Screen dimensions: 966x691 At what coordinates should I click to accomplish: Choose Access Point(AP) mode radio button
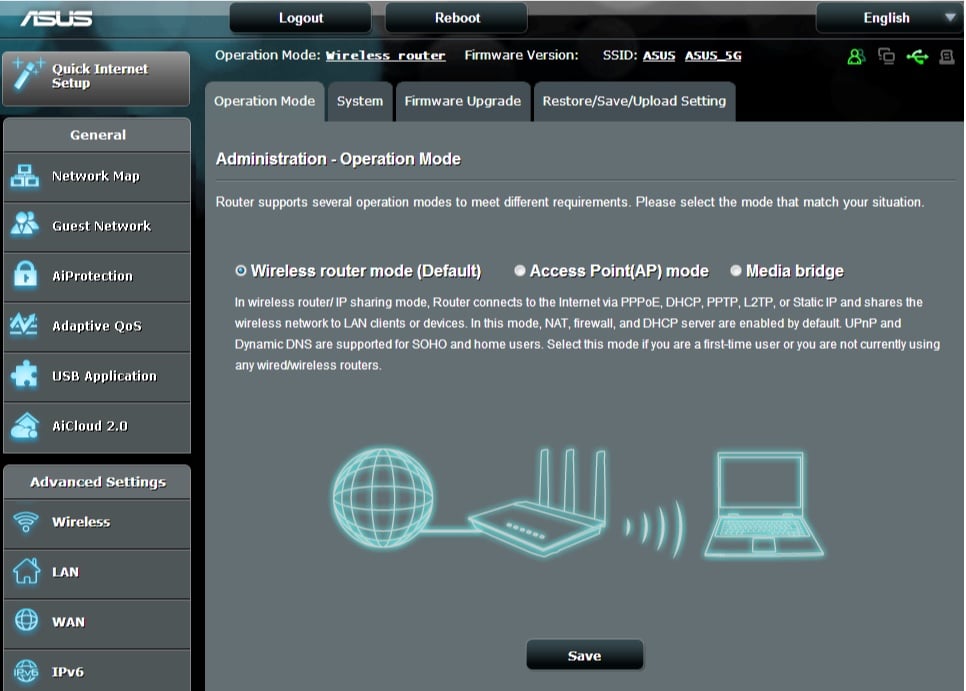[520, 271]
